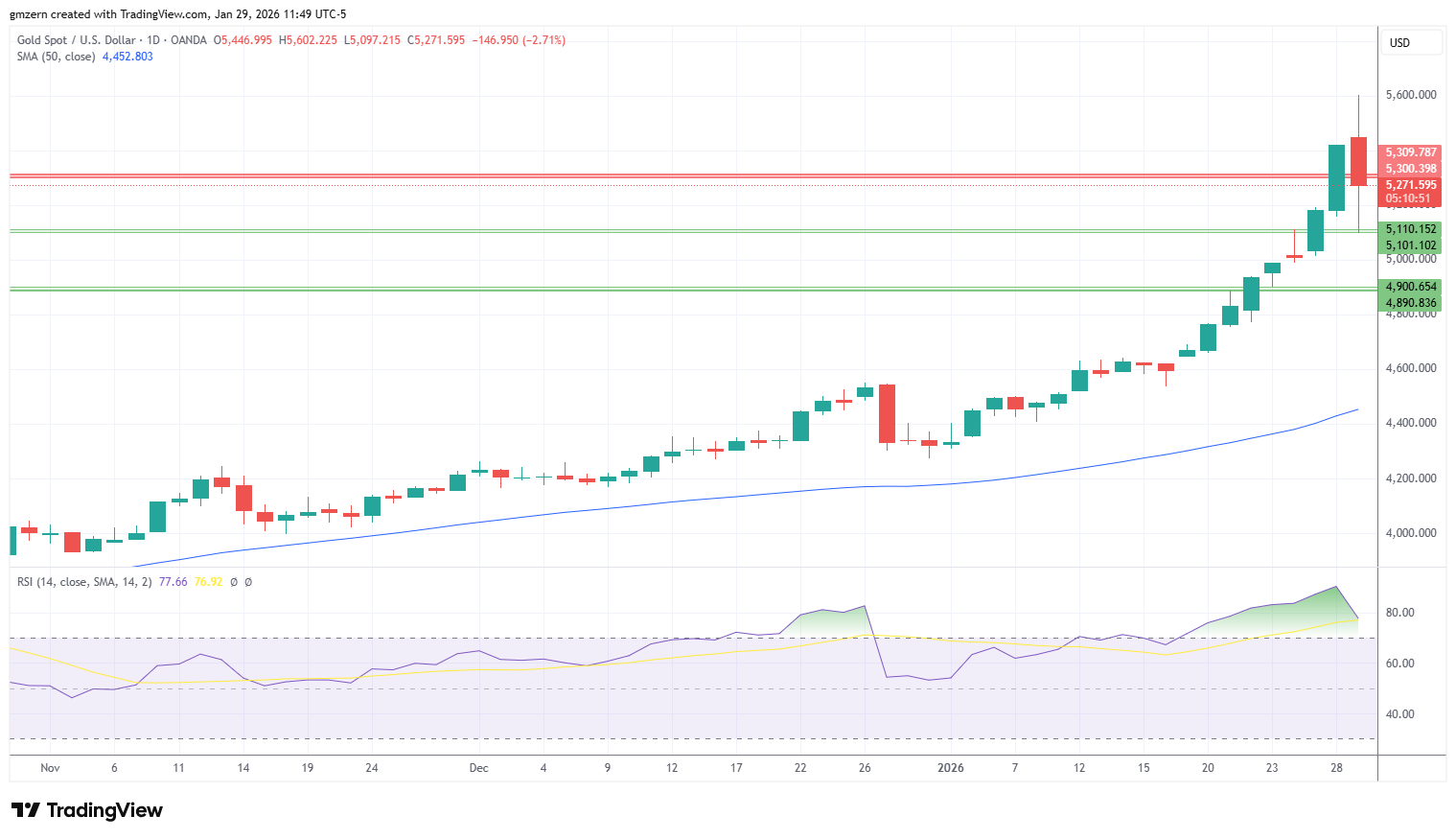Click the RSI moving average value 76.92
Screen dimensions: 1456x839
[208, 582]
